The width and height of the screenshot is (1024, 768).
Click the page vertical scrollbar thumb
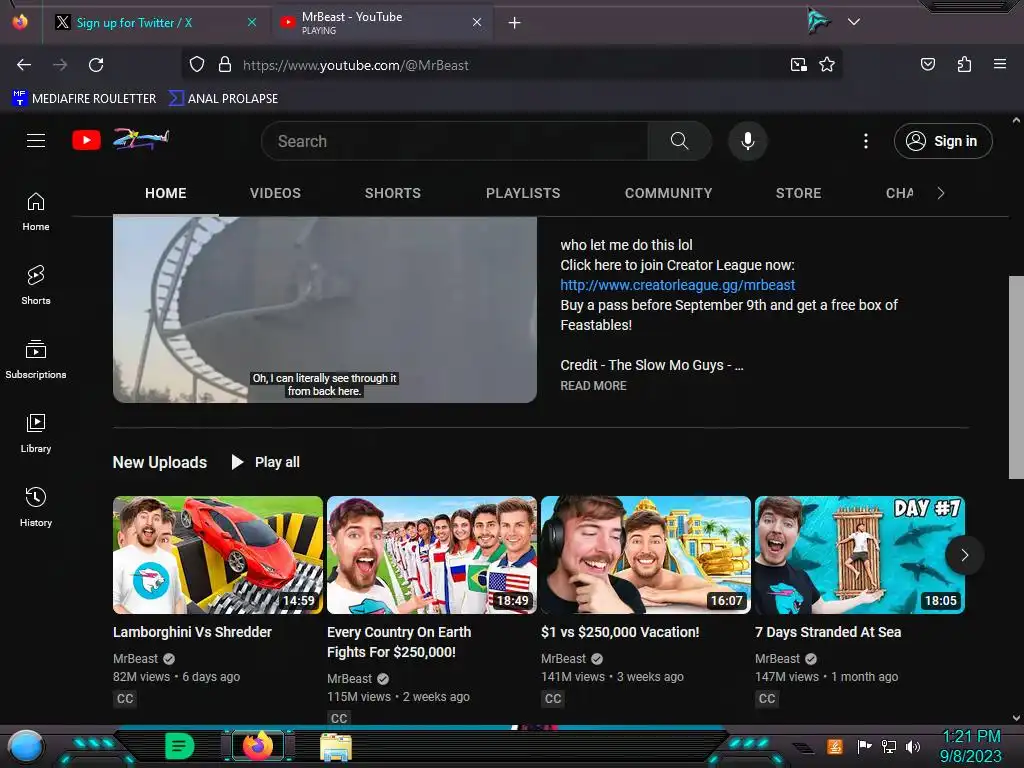[x=1016, y=377]
